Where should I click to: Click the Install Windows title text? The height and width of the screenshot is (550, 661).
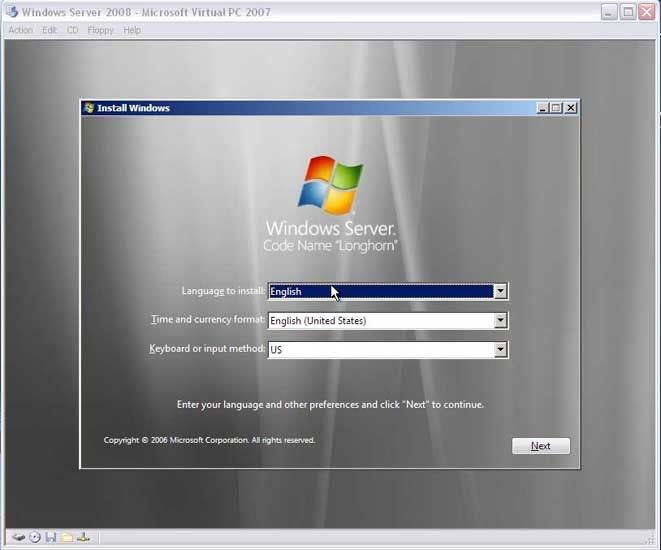tap(133, 108)
